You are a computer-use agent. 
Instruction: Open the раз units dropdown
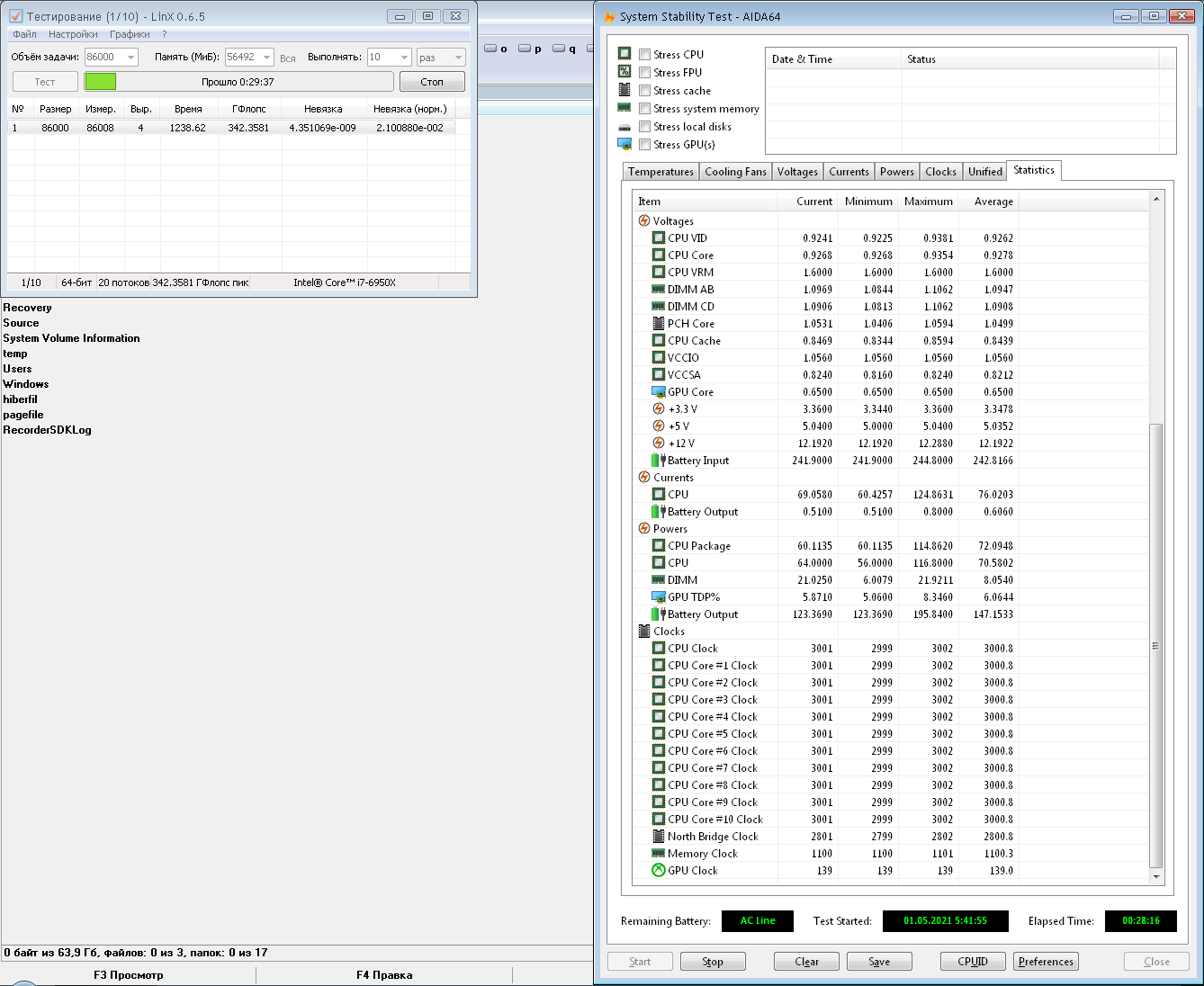(459, 57)
